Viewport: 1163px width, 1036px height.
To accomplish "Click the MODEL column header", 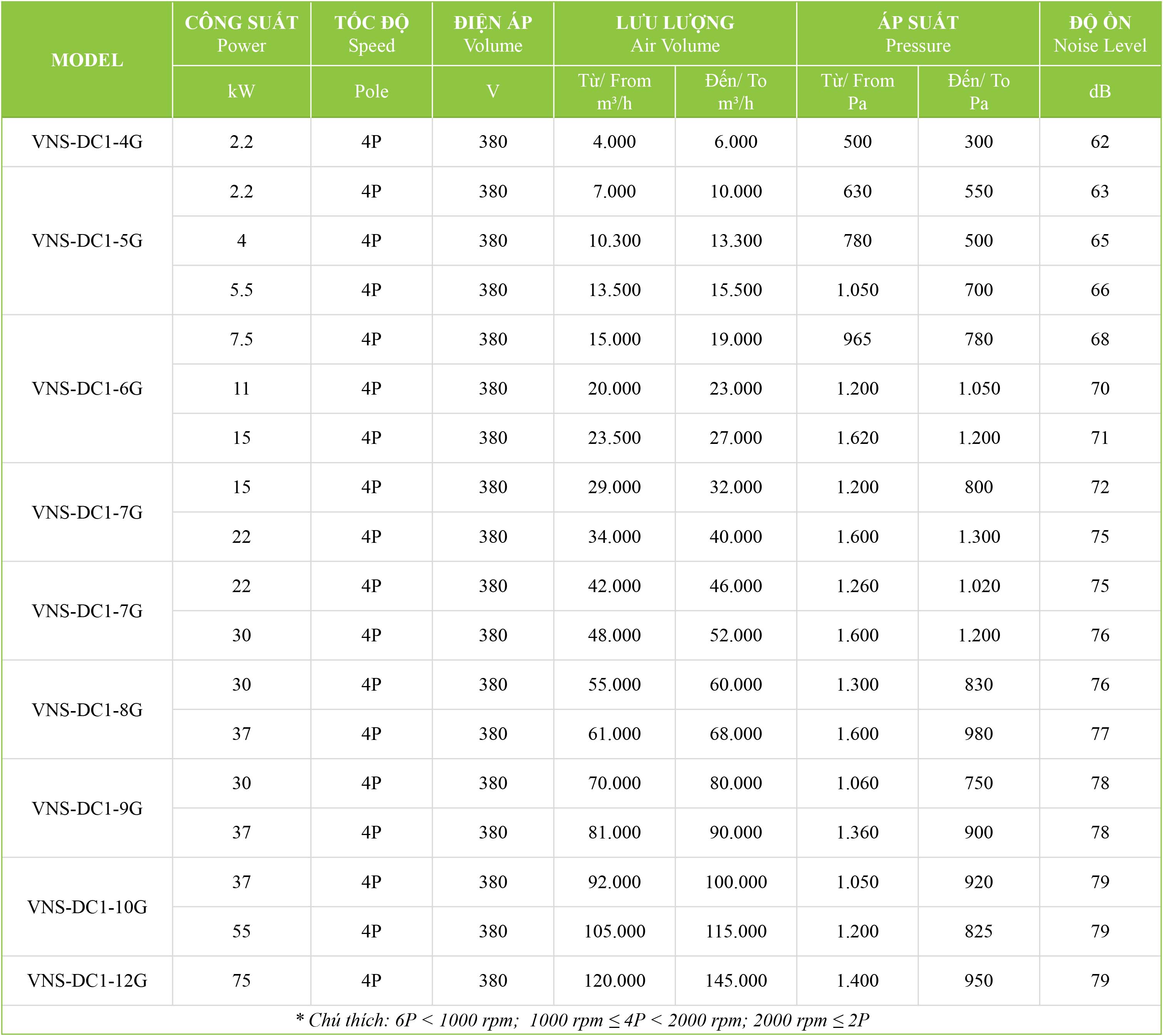I will (x=87, y=60).
